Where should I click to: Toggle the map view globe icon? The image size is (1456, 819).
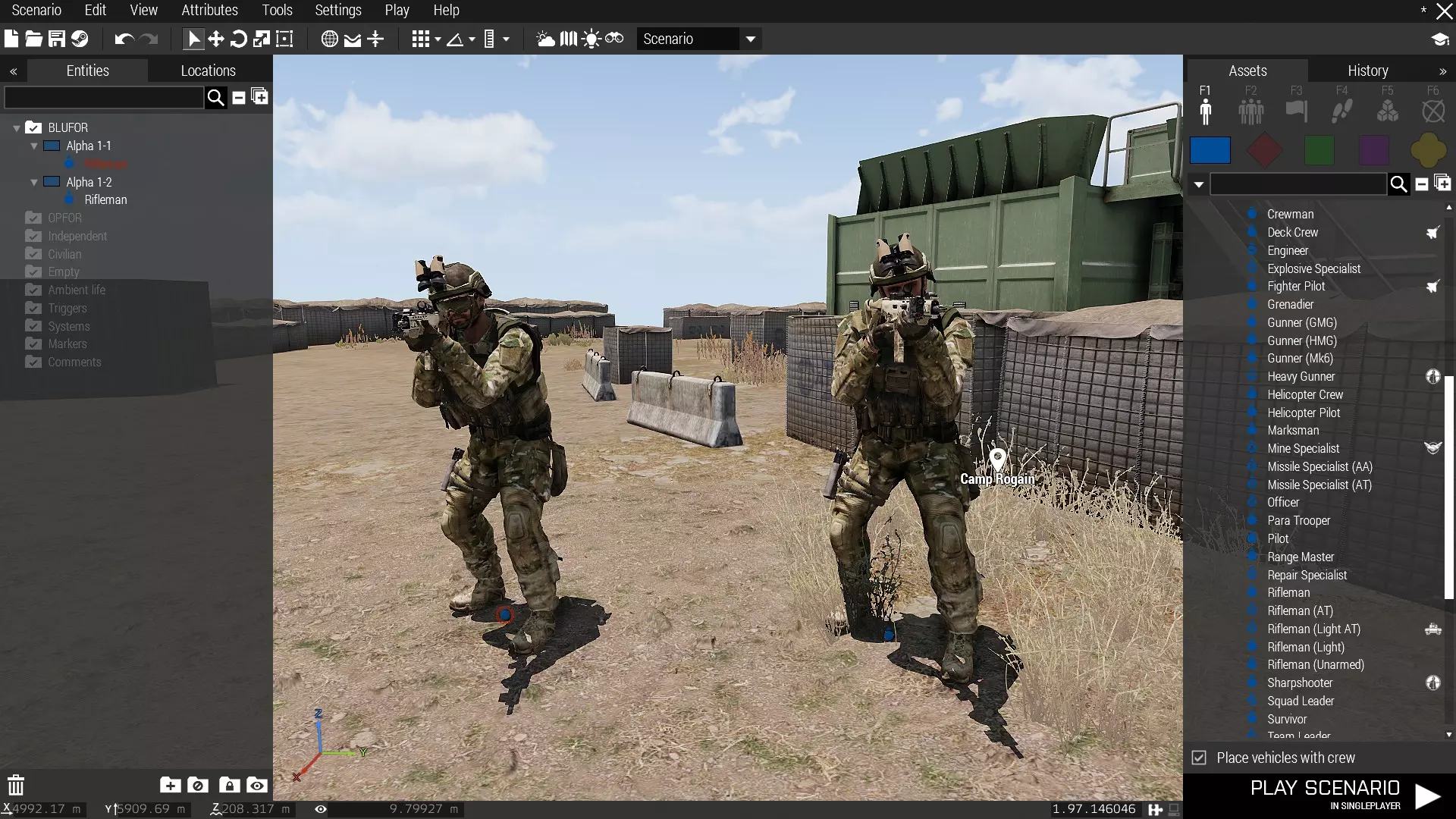pyautogui.click(x=329, y=39)
